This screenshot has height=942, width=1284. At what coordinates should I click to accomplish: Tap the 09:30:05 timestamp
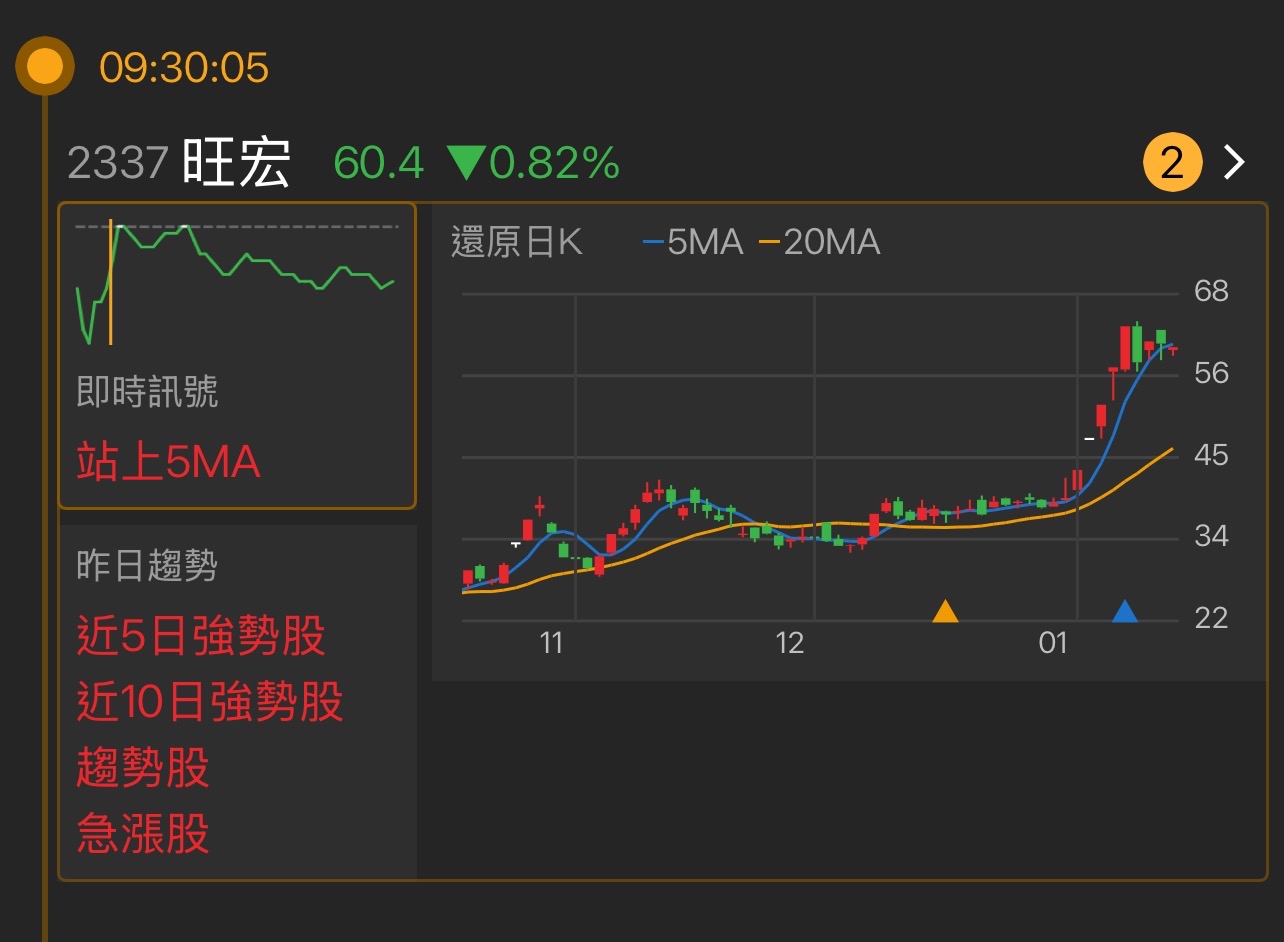point(185,68)
